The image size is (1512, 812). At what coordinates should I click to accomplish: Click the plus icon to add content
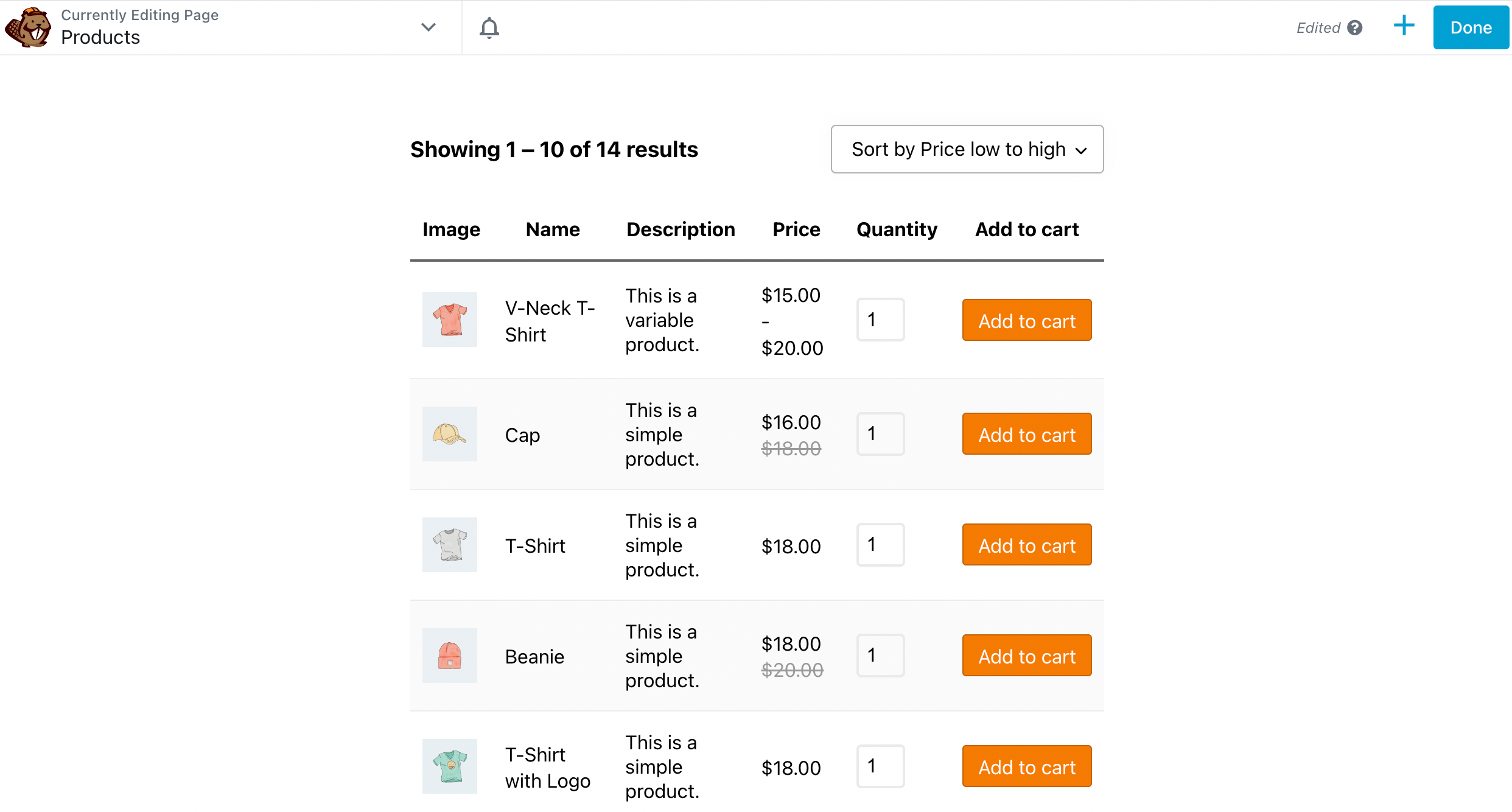point(1404,26)
